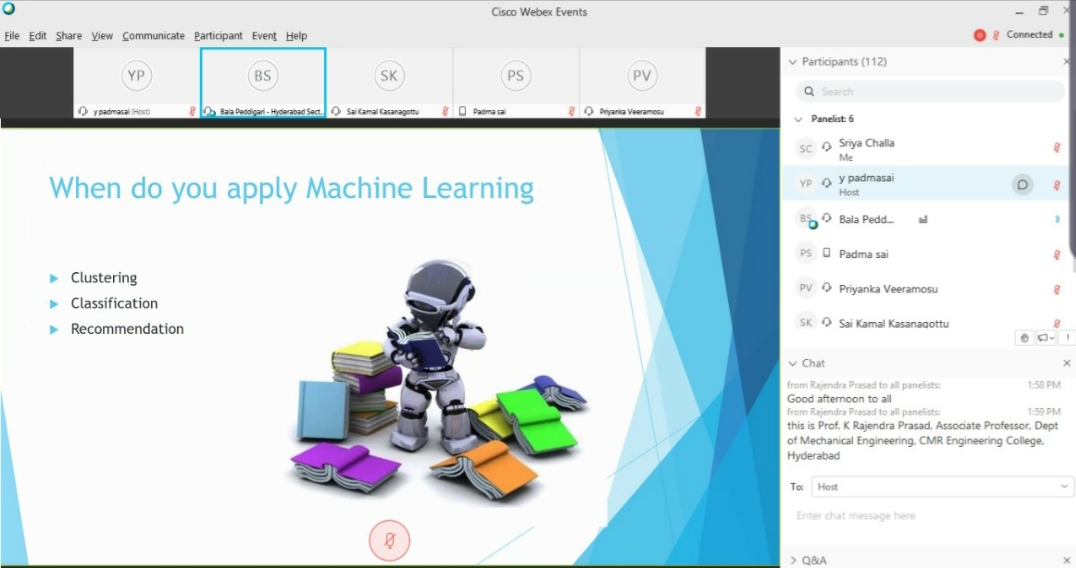1076x568 pixels.
Task: Click the exclamation icon at bottom of Participants panel
Action: tap(1066, 338)
